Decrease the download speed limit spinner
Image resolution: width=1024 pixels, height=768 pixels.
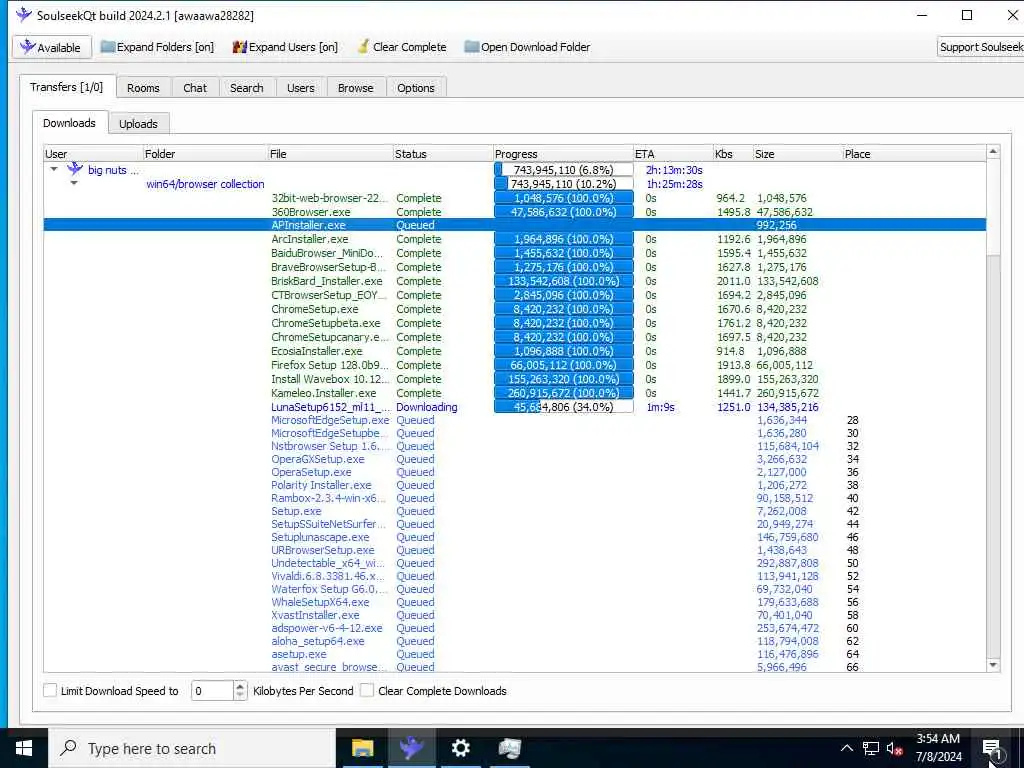coord(240,696)
